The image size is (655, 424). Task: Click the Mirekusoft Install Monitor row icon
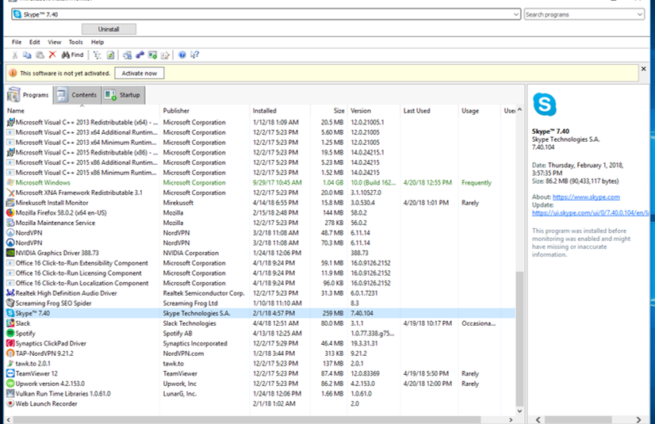pyautogui.click(x=10, y=203)
